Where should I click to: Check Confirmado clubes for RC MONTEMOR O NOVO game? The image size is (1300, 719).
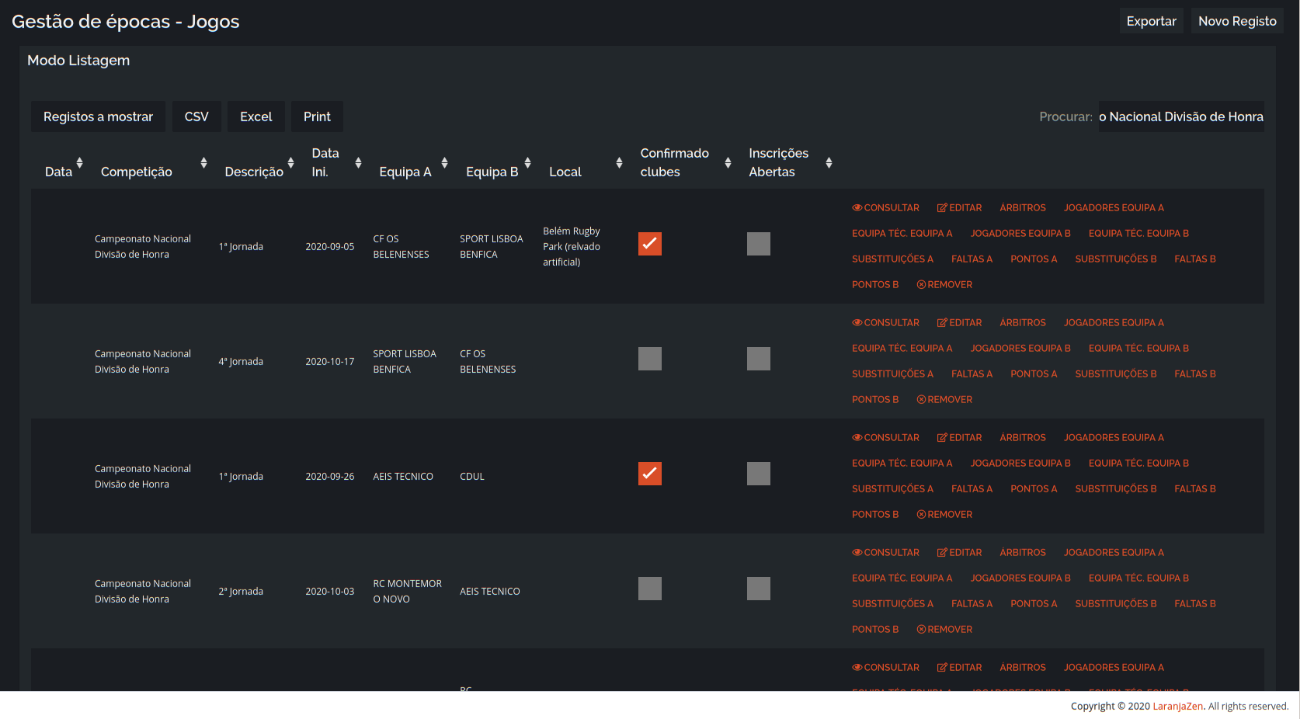(x=650, y=589)
